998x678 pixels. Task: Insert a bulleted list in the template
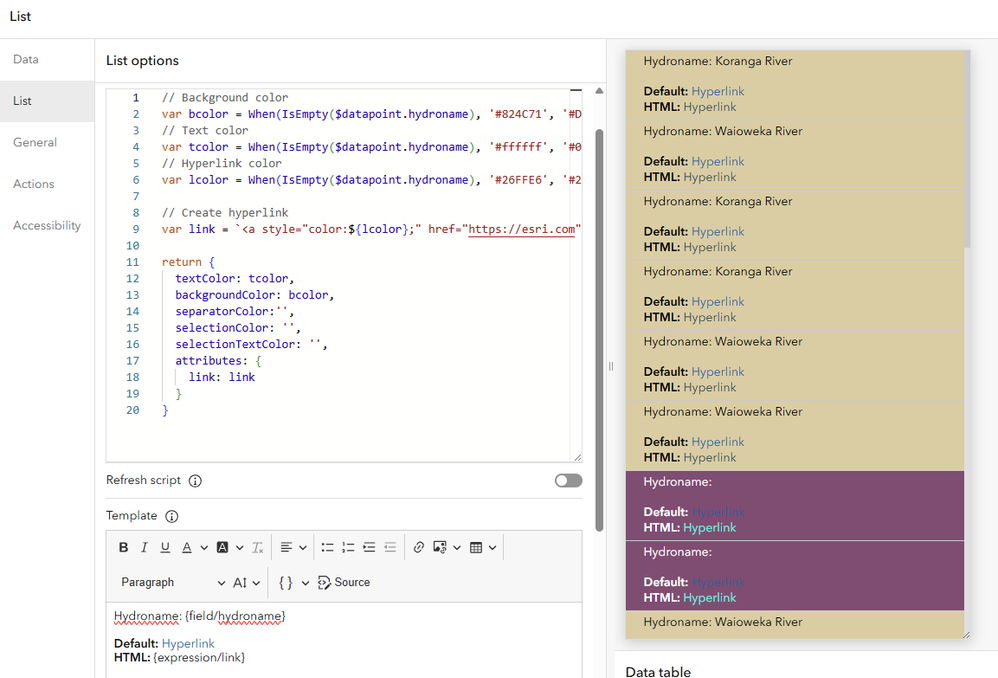click(x=327, y=547)
